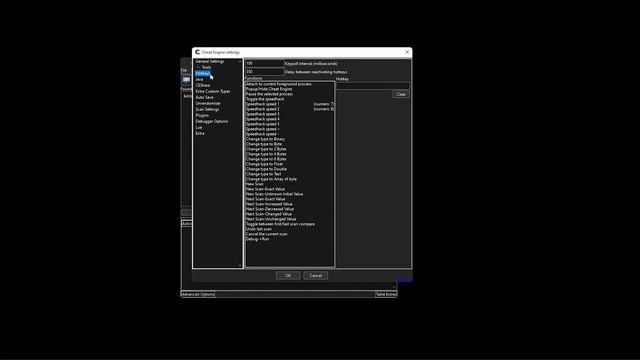The width and height of the screenshot is (640, 360).
Task: Open the Java settings category
Action: (x=199, y=79)
